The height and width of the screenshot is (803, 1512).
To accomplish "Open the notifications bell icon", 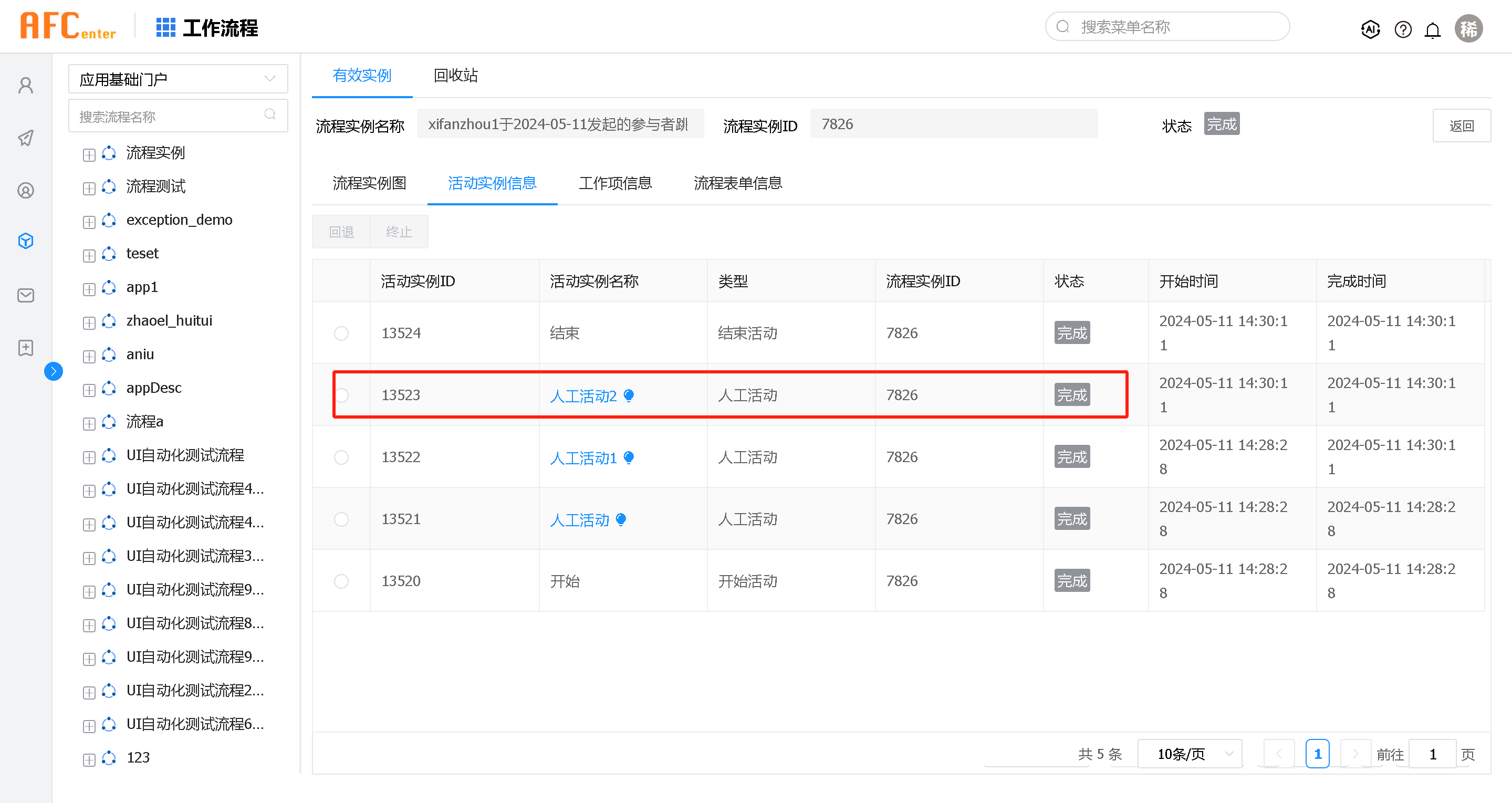I will pos(1432,30).
